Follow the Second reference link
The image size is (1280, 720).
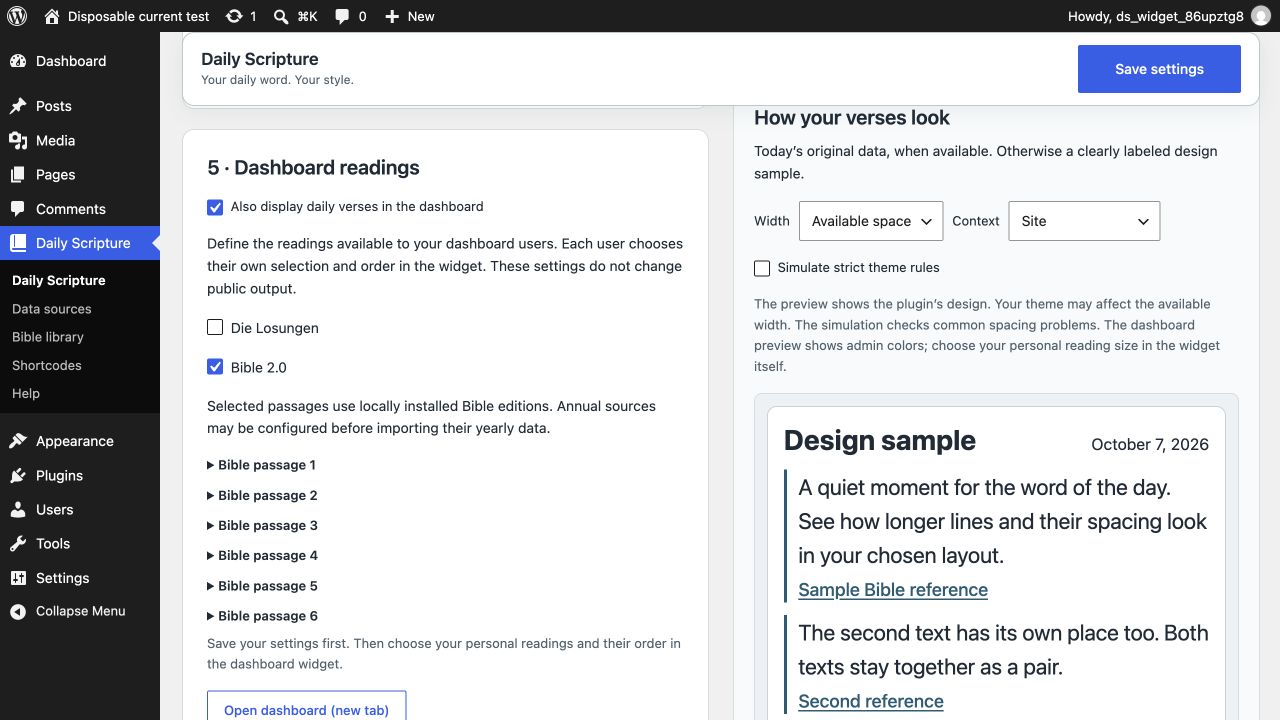click(x=871, y=702)
